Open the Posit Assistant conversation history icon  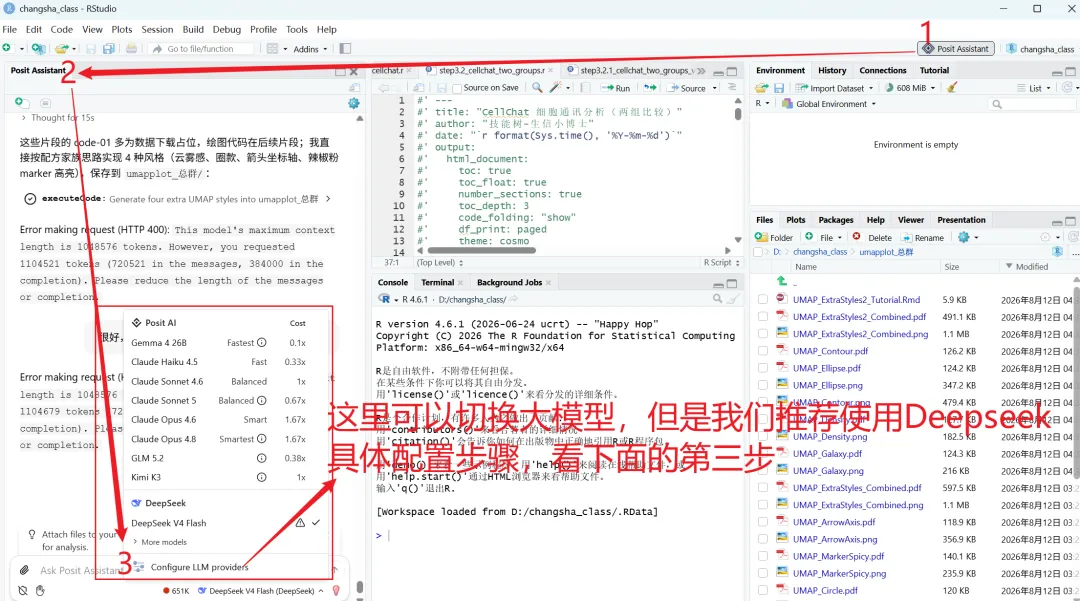coord(45,103)
